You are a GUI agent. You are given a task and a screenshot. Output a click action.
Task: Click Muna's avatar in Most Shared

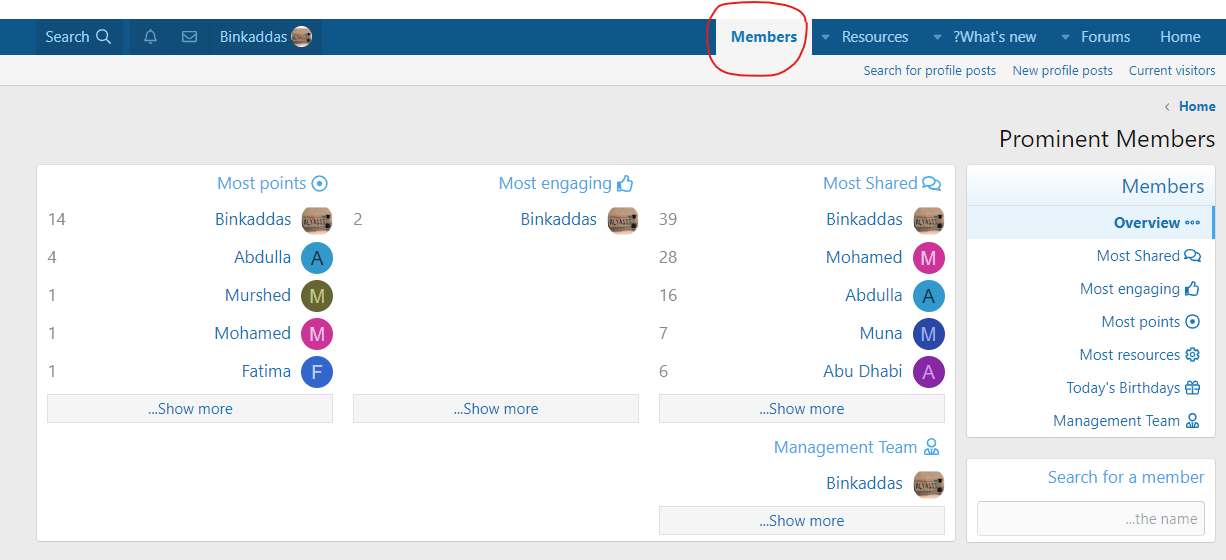click(x=928, y=334)
